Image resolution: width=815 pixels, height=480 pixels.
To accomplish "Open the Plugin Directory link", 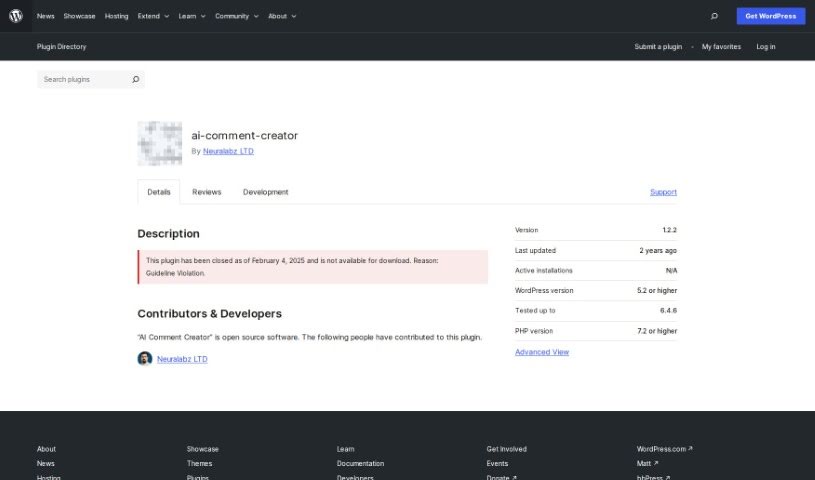I will click(61, 47).
